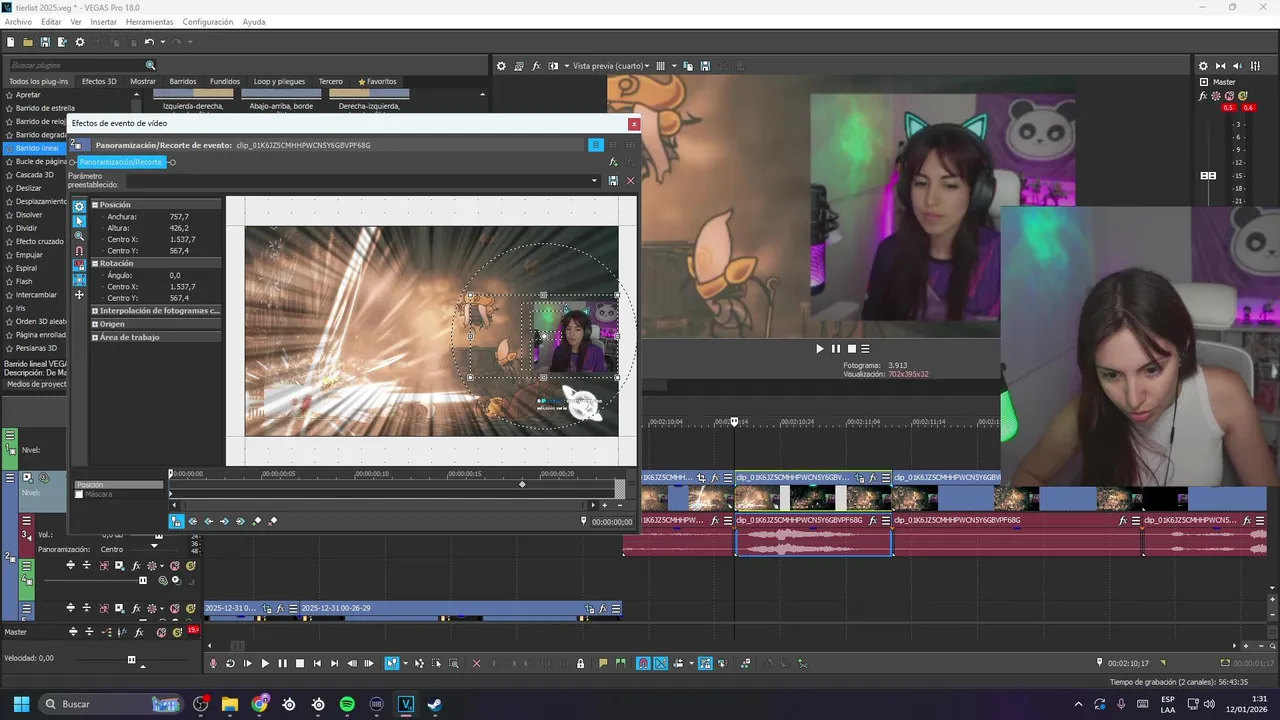Open the overlays grid dropdown in the preview toolbar
The width and height of the screenshot is (1280, 720).
click(674, 66)
